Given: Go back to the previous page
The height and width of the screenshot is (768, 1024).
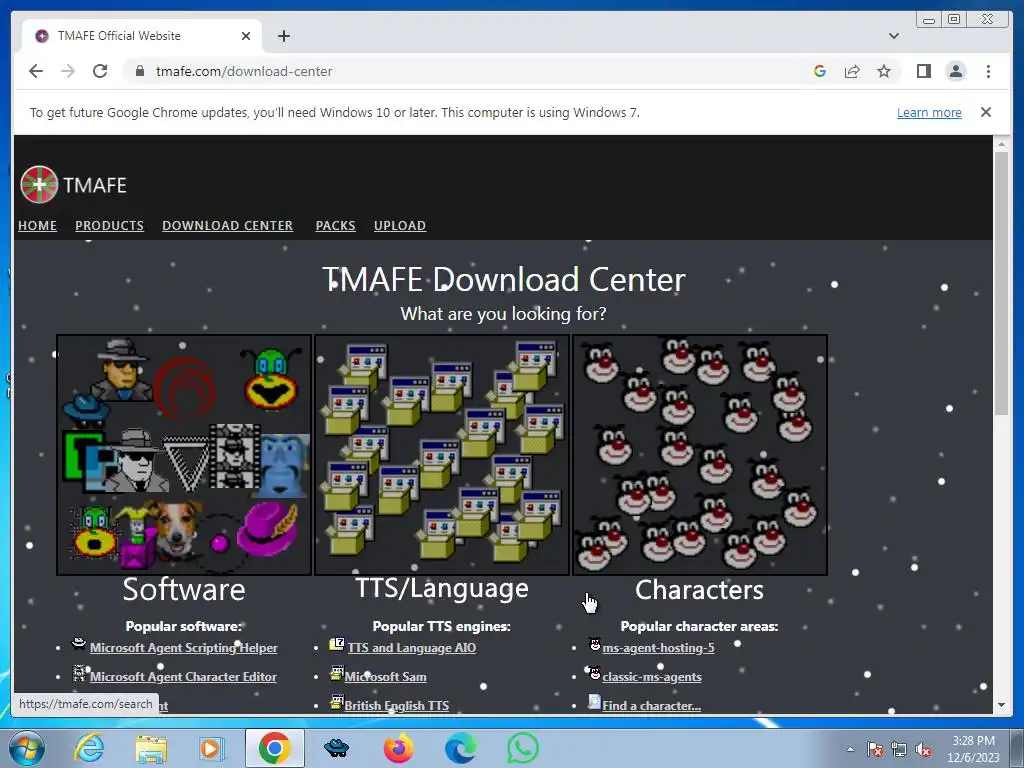Looking at the screenshot, I should pos(36,71).
